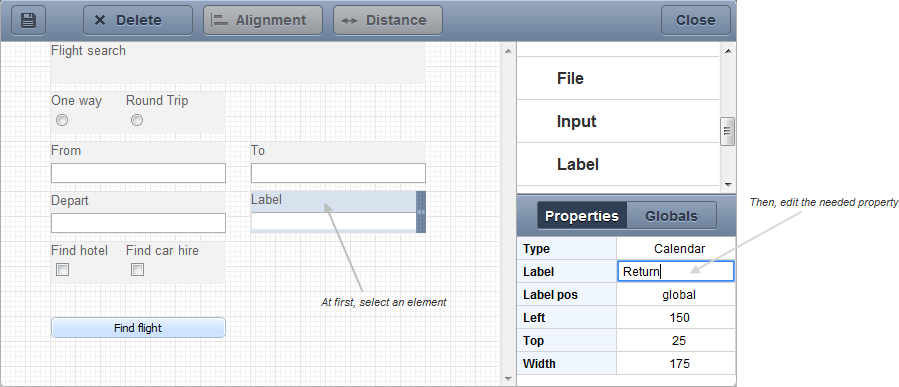This screenshot has height=387, width=899.
Task: Click the Label property input containing Return
Action: (x=676, y=271)
